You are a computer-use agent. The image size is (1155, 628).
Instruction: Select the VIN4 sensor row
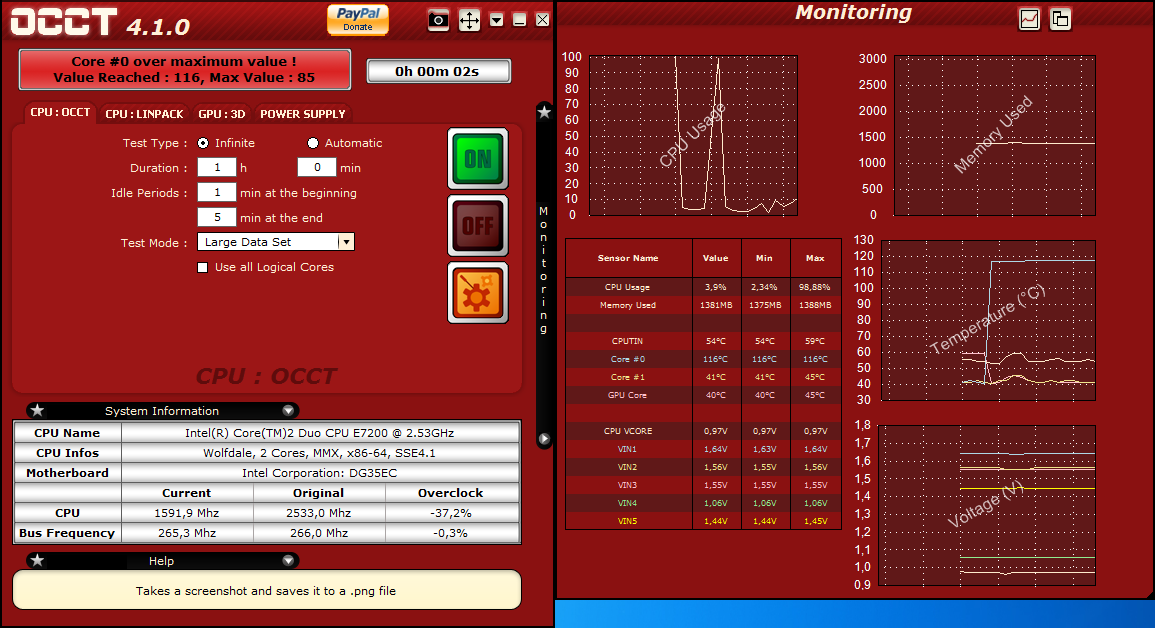point(703,503)
